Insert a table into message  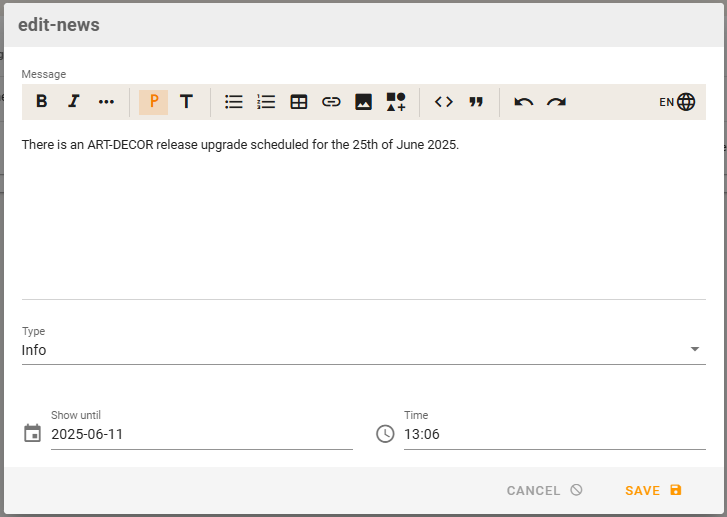click(299, 102)
